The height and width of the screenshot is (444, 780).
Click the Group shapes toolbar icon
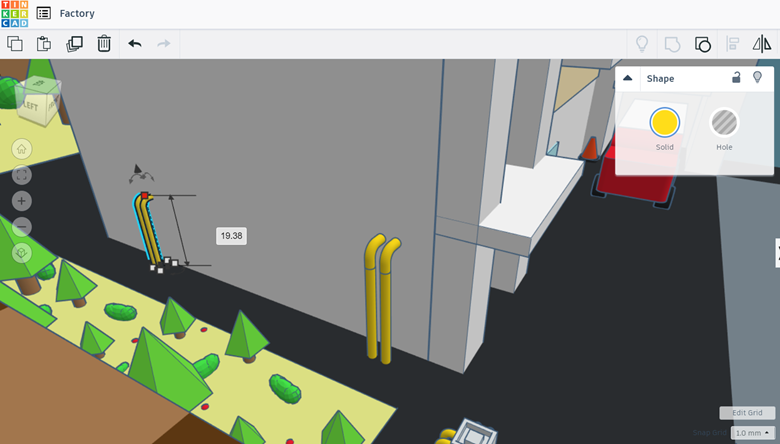672,44
